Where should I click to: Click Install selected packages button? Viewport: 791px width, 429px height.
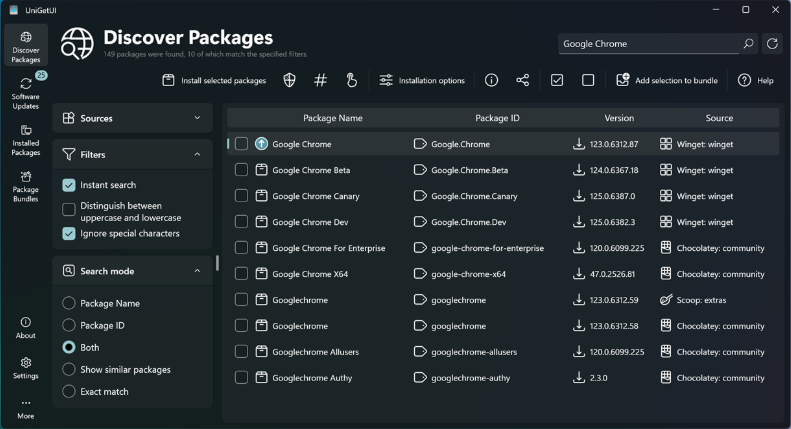click(x=214, y=80)
